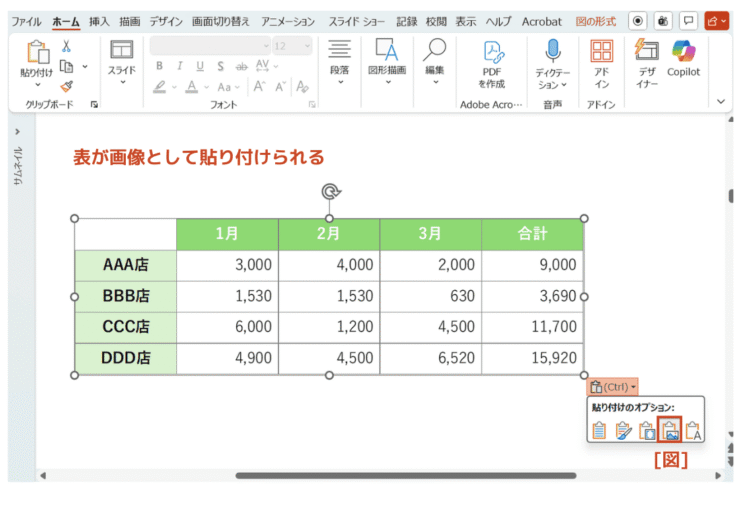Image resolution: width=740 pixels, height=505 pixels.
Task: Expand the thumbnail pane chevron
Action: [x=17, y=132]
